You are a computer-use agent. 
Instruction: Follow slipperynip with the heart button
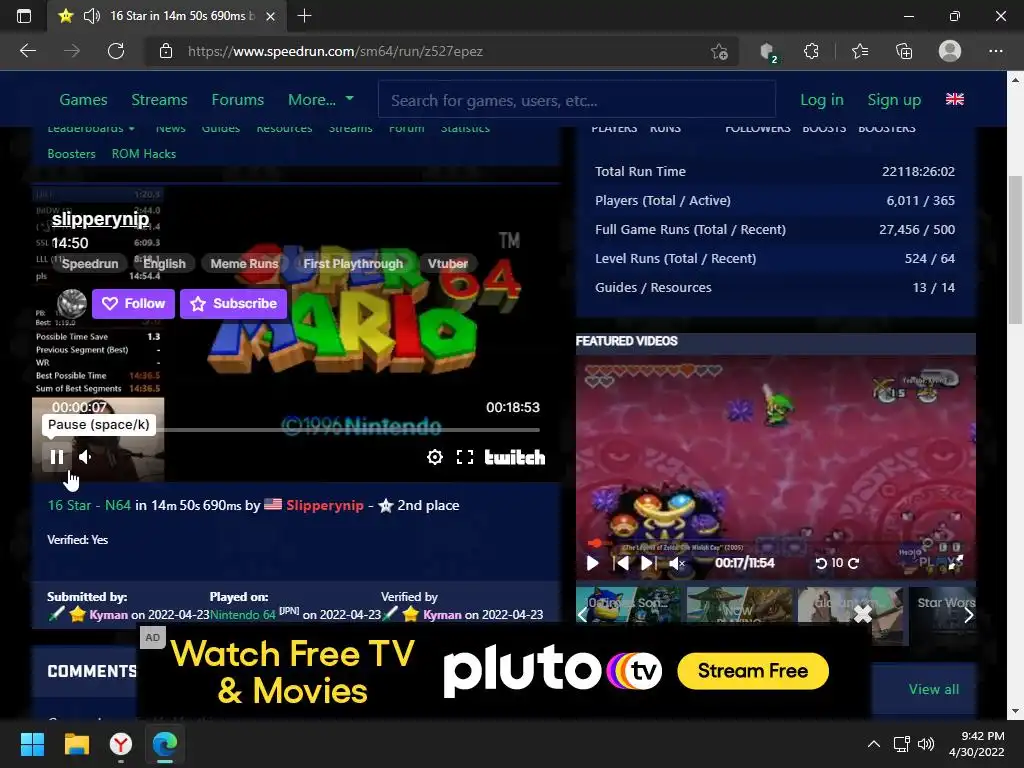pyautogui.click(x=133, y=304)
